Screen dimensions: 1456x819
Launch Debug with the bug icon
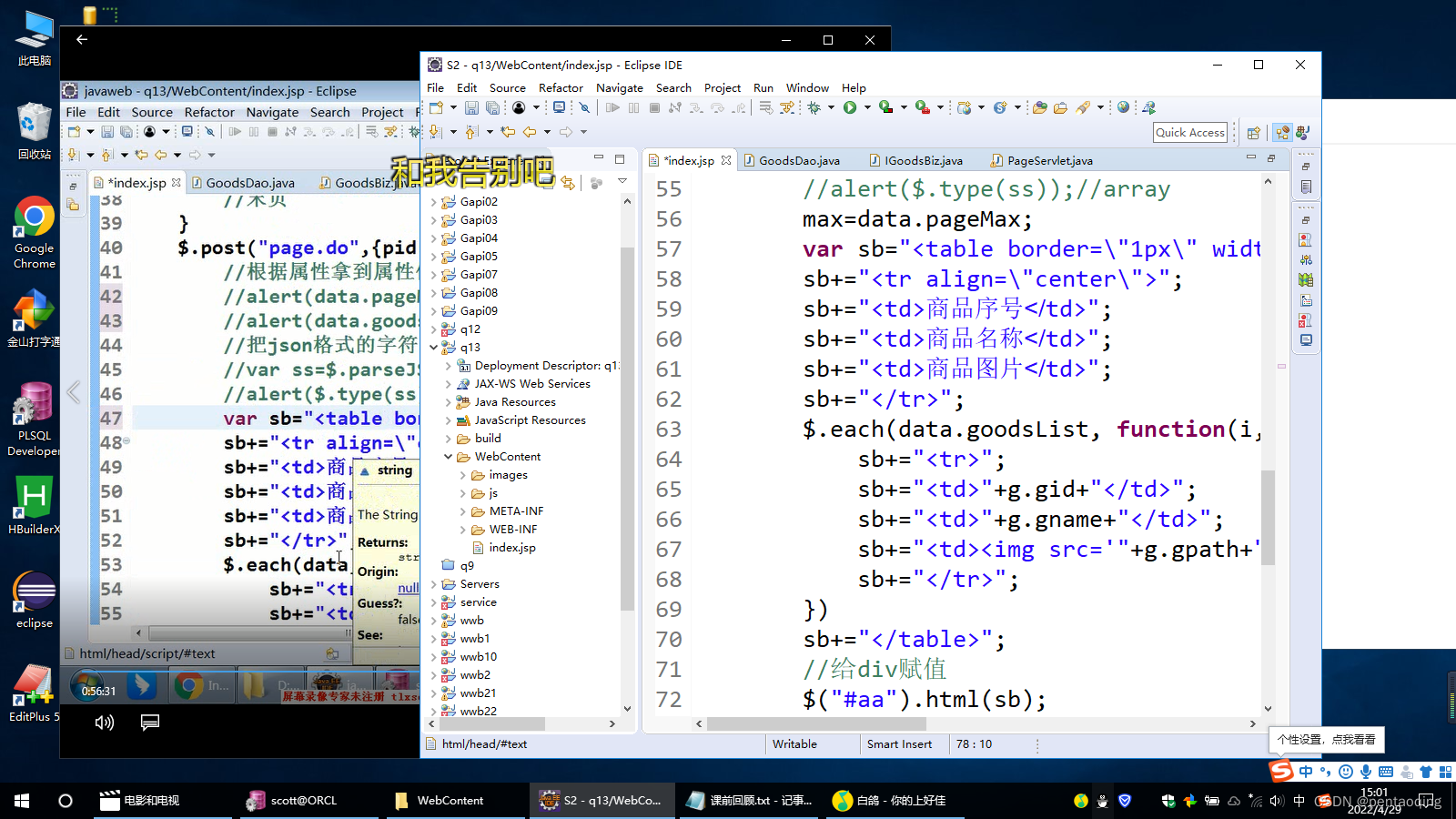[814, 107]
